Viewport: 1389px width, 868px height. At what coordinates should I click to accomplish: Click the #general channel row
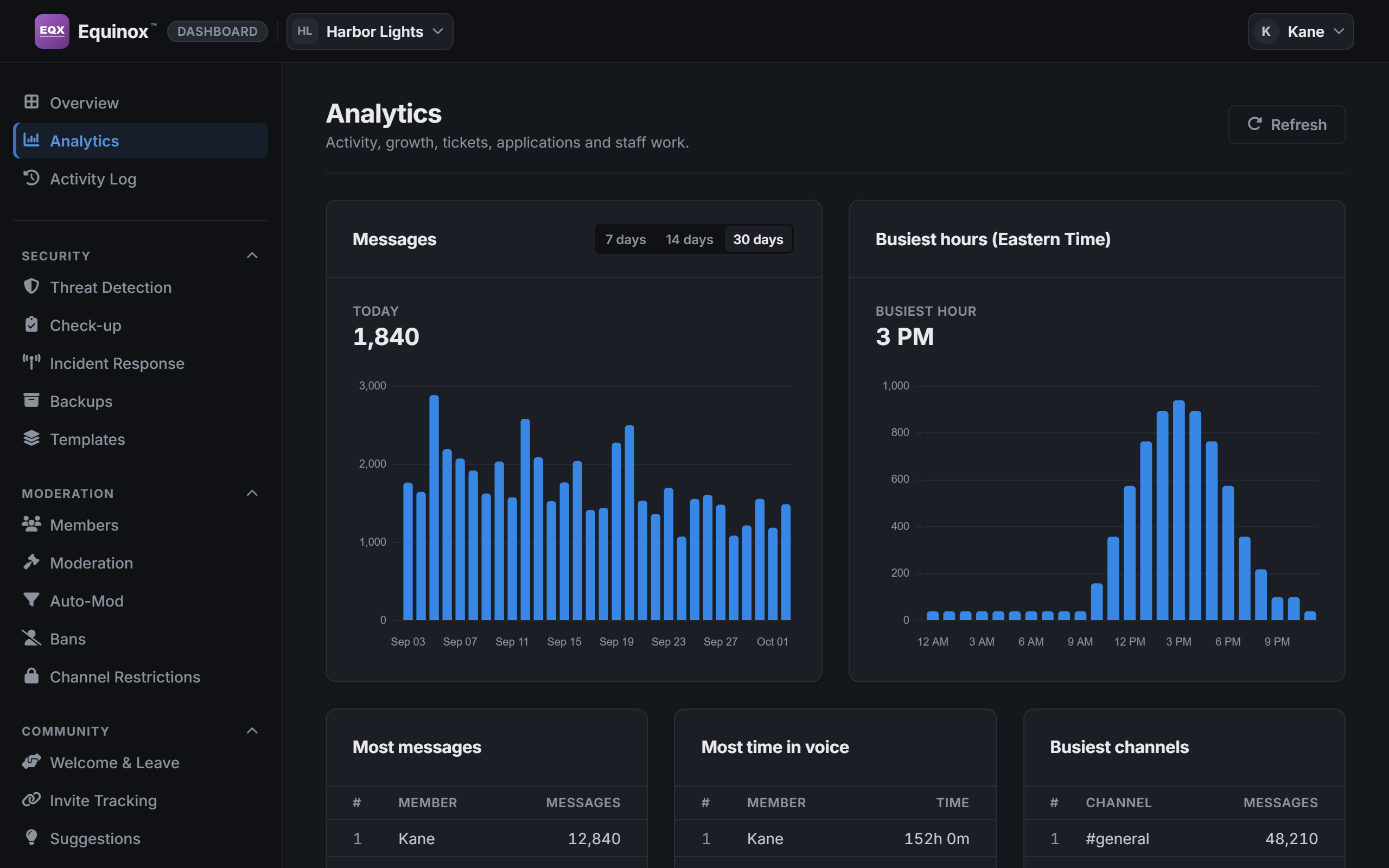pos(1184,838)
